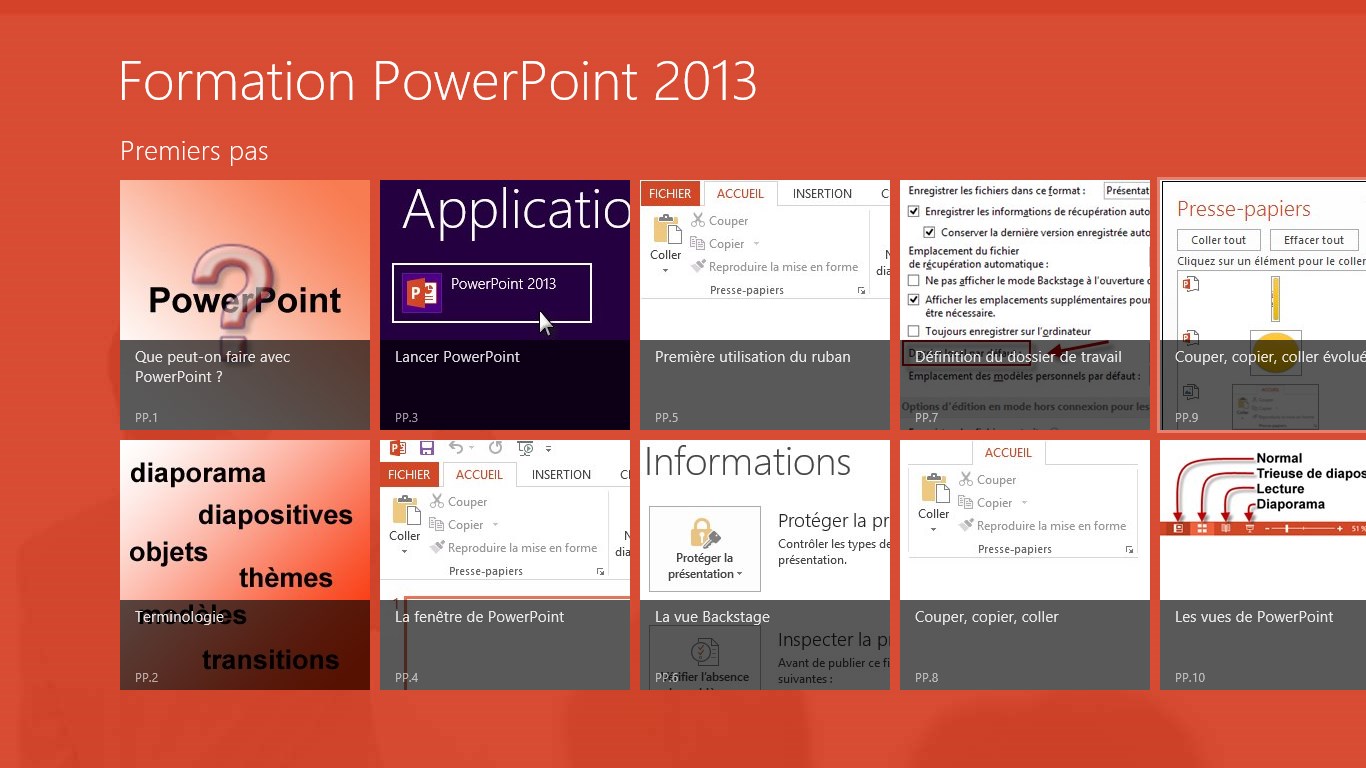The height and width of the screenshot is (768, 1366).
Task: Check 'Ne pas afficher le mode Backstage' box
Action: point(913,281)
